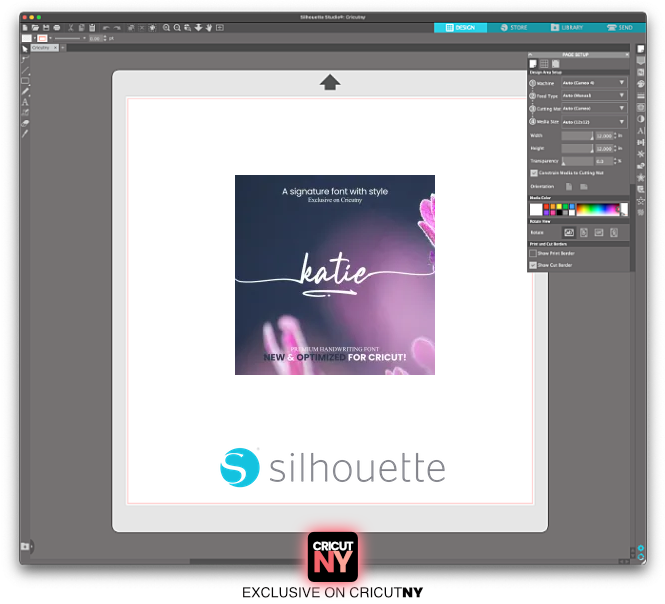
Task: Click the Height value field
Action: pos(604,148)
